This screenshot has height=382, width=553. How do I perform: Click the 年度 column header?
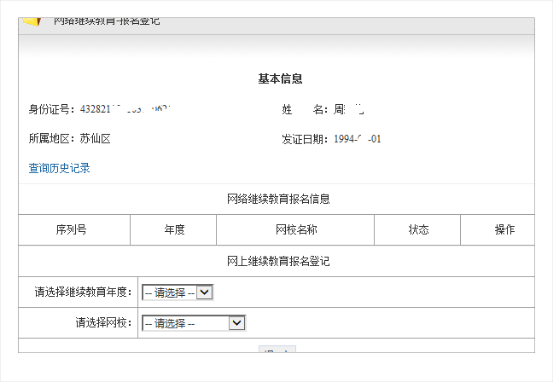[174, 230]
